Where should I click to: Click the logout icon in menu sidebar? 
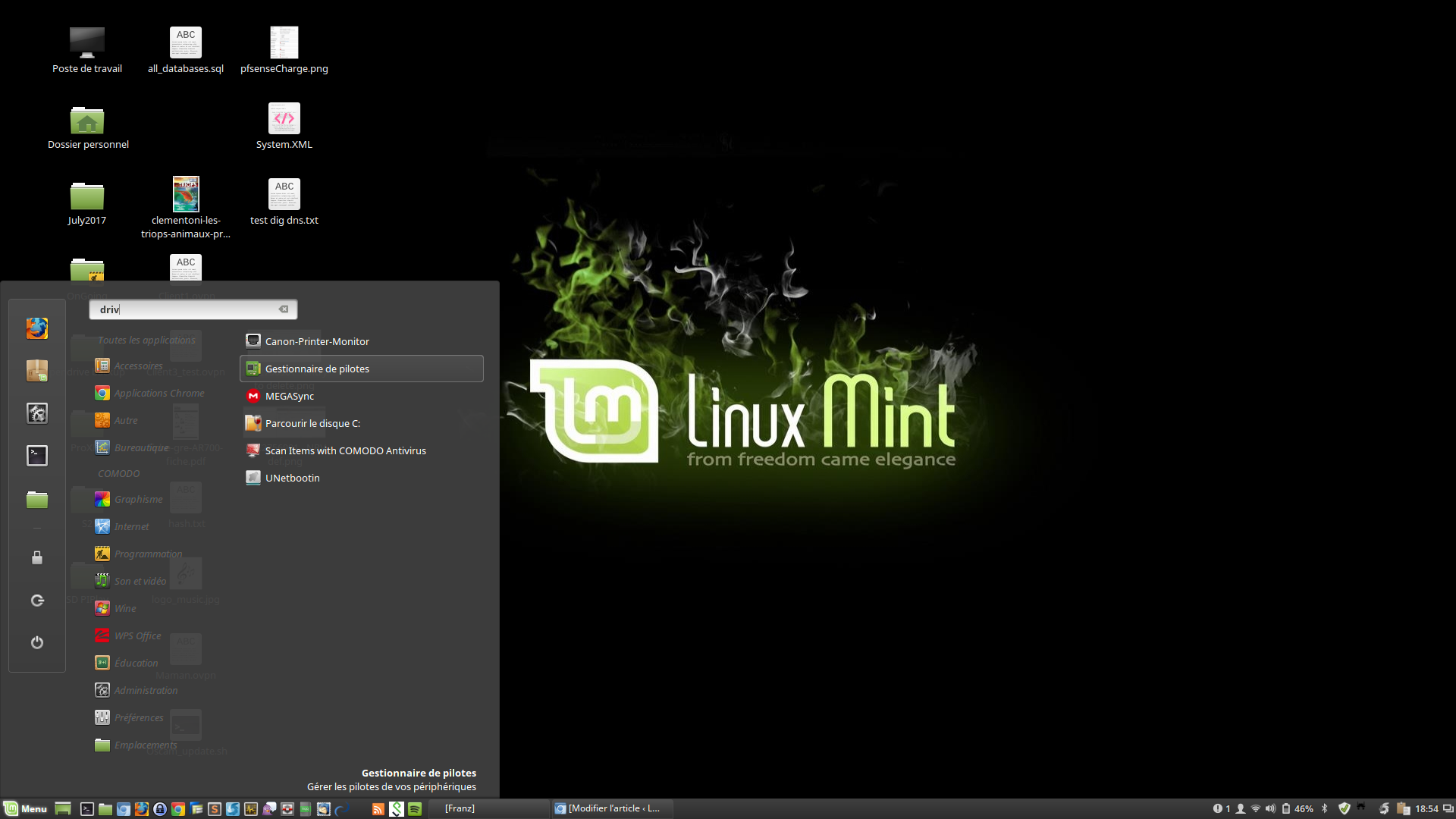coord(36,601)
